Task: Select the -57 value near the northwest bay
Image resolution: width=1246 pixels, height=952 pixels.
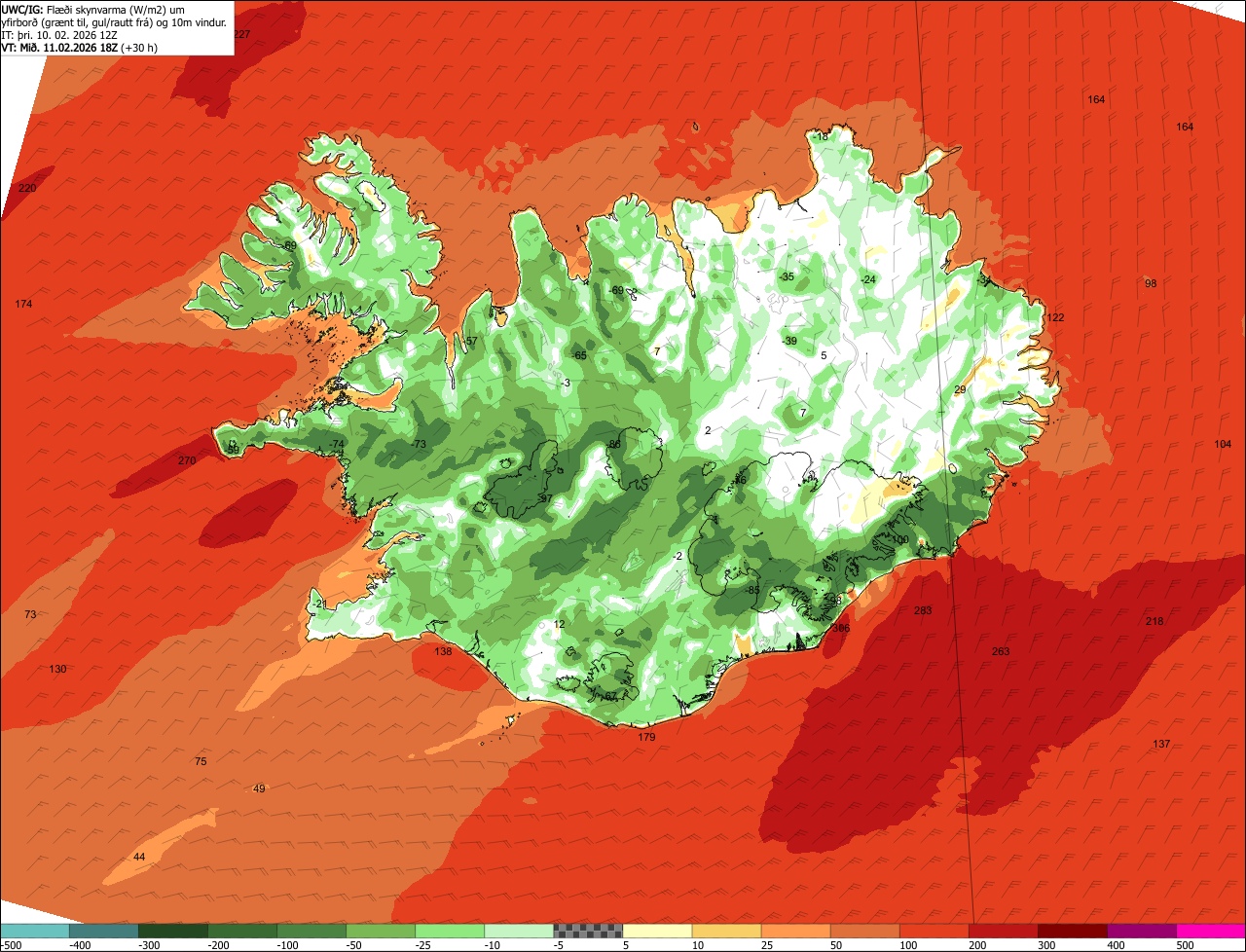Action: click(x=470, y=341)
